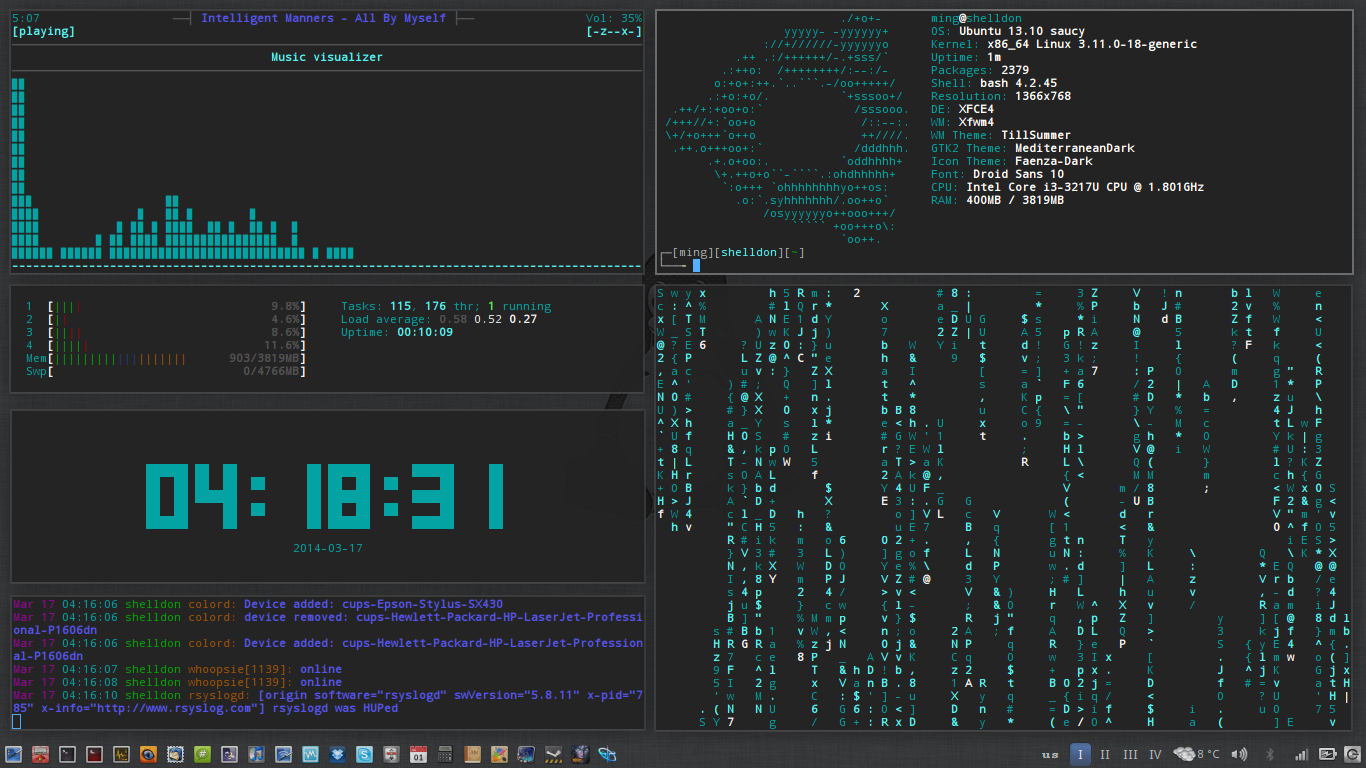Image resolution: width=1366 pixels, height=768 pixels.
Task: Click 'ming@shelldon' header in screenfetch
Action: pos(977,18)
